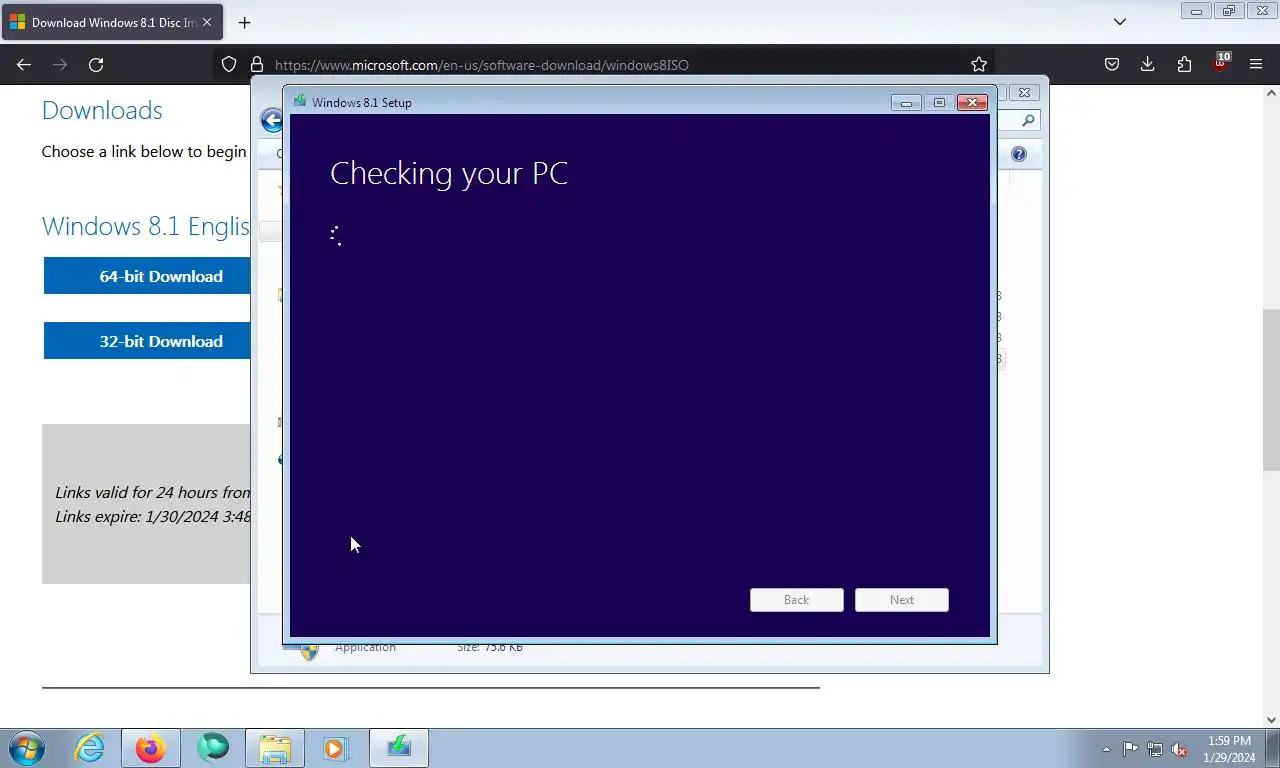
Task: Save page to Pocket
Action: click(x=1112, y=64)
